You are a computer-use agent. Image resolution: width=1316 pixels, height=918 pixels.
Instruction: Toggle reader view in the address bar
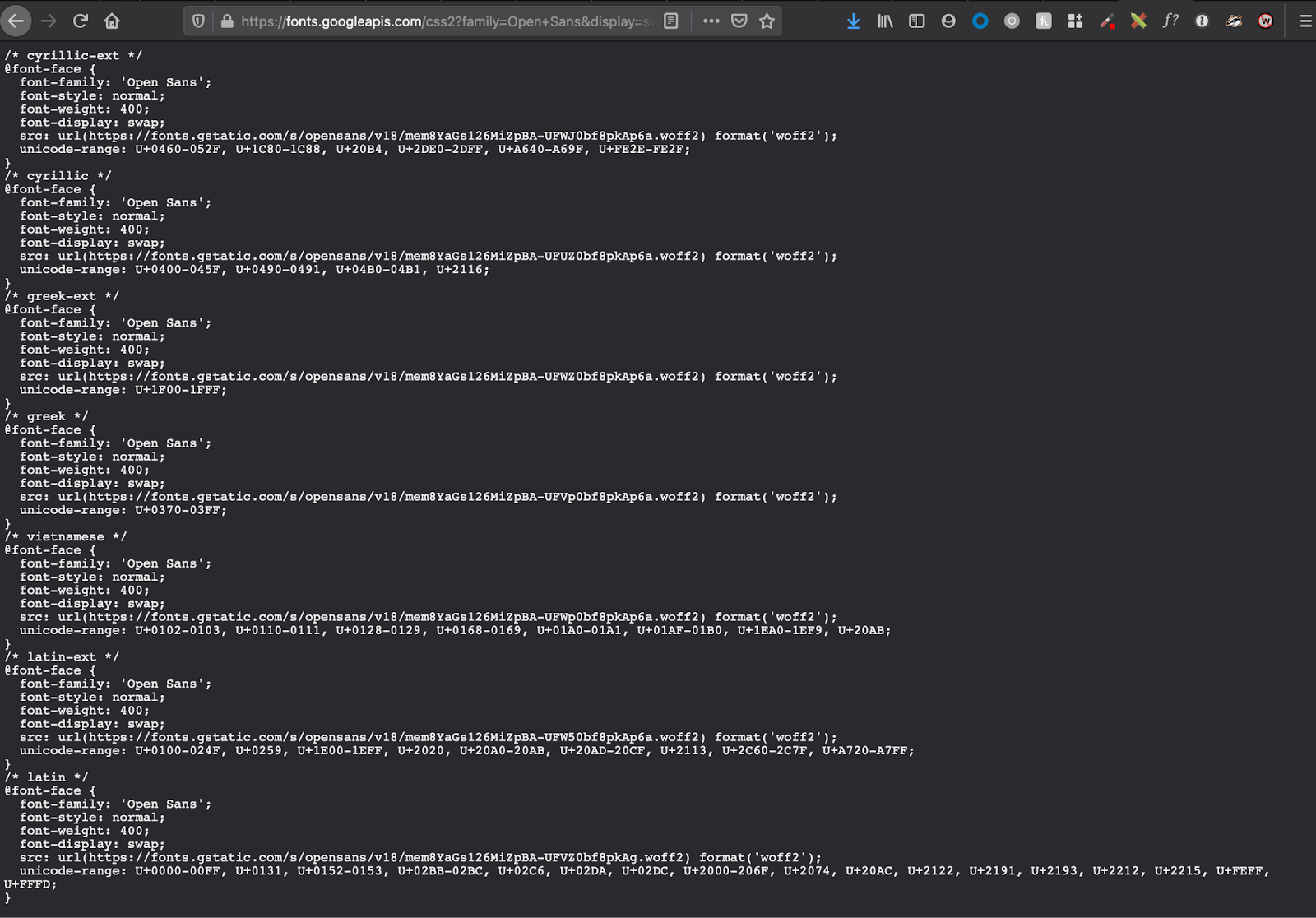click(x=671, y=21)
